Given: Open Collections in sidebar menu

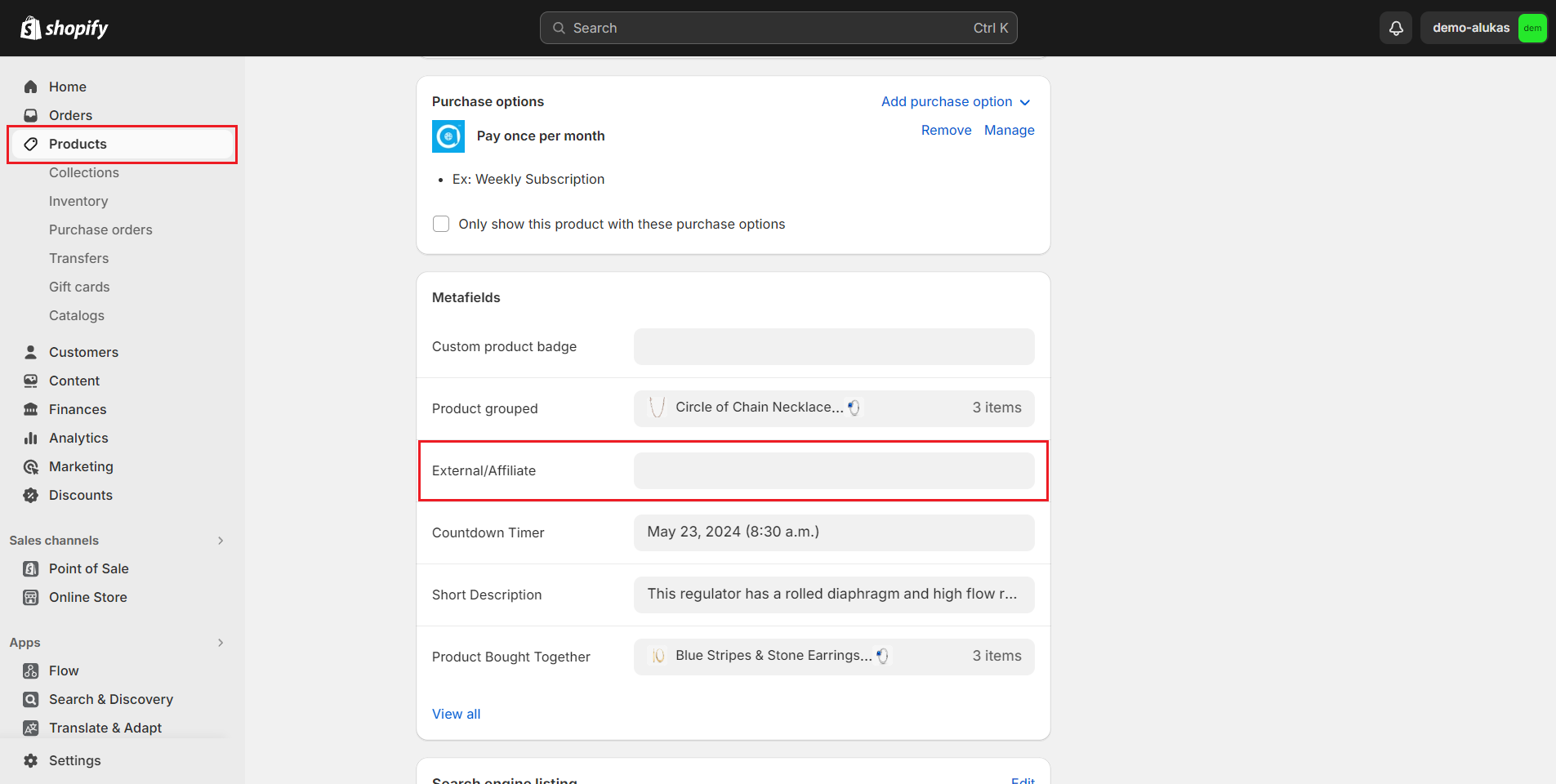Looking at the screenshot, I should tap(84, 172).
